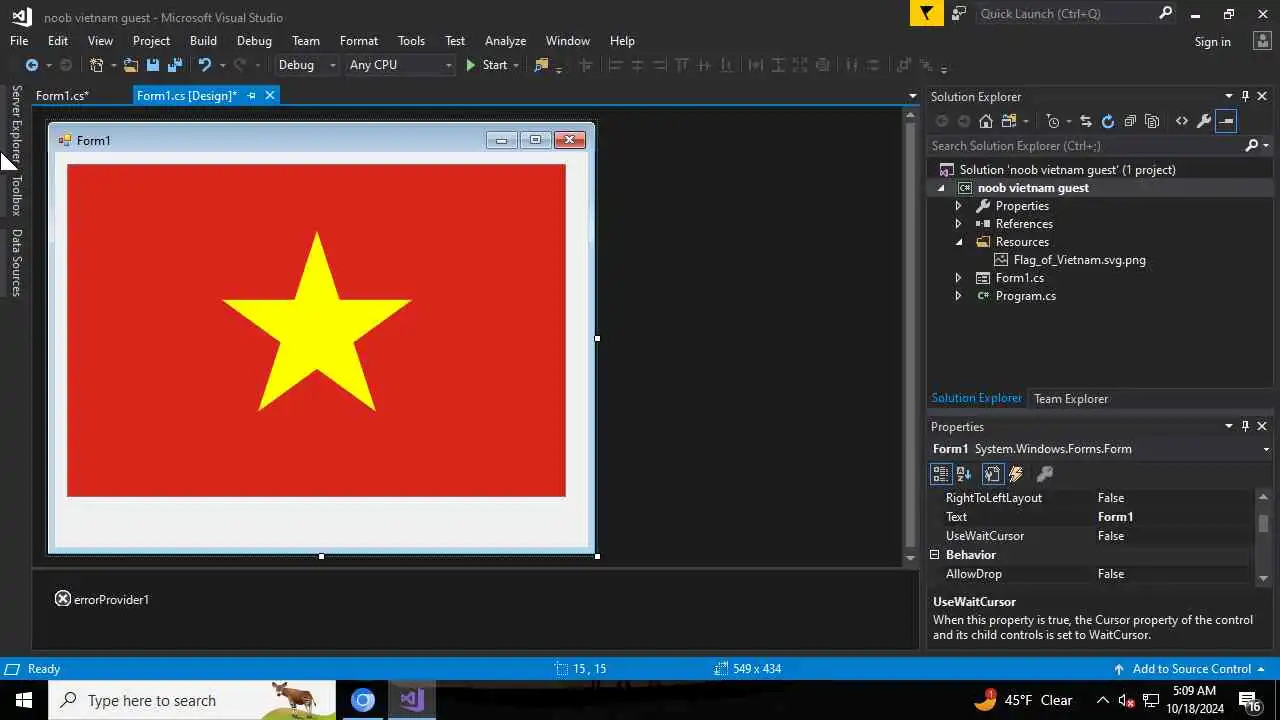Sort Properties grid alphabetically
The image size is (1280, 720).
[964, 474]
